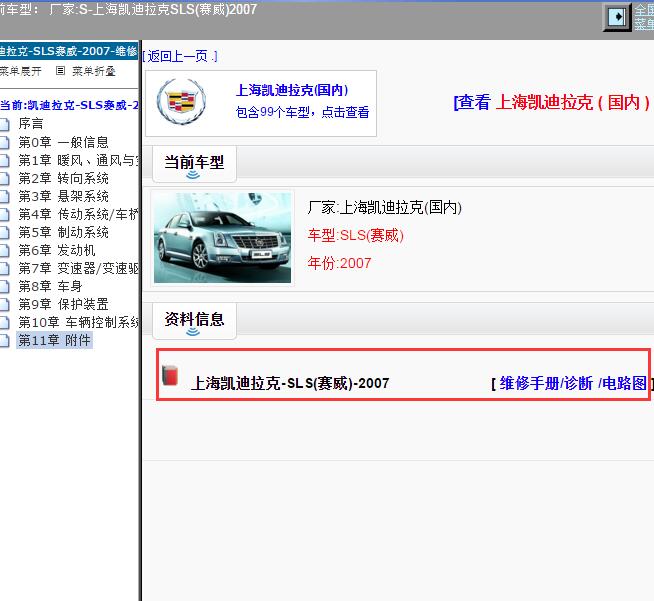Click 菜单折叠 text to collapse menu

pyautogui.click(x=94, y=71)
